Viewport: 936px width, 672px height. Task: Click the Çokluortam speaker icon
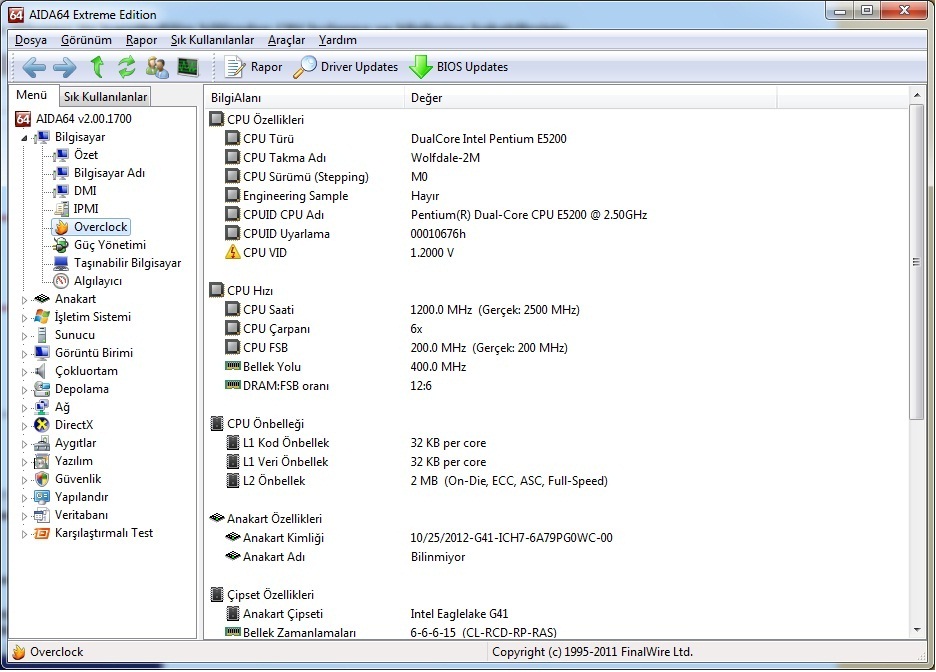(x=41, y=371)
